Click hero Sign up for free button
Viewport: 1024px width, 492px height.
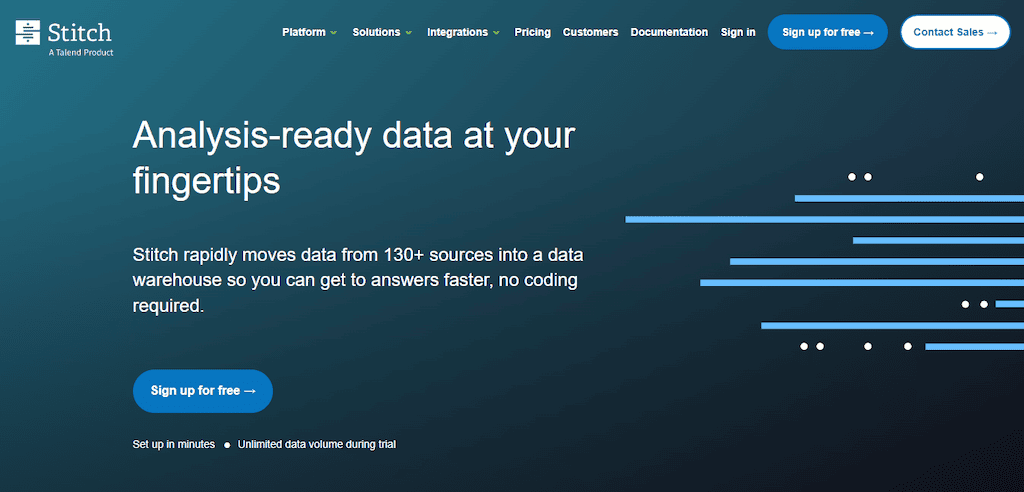click(202, 391)
